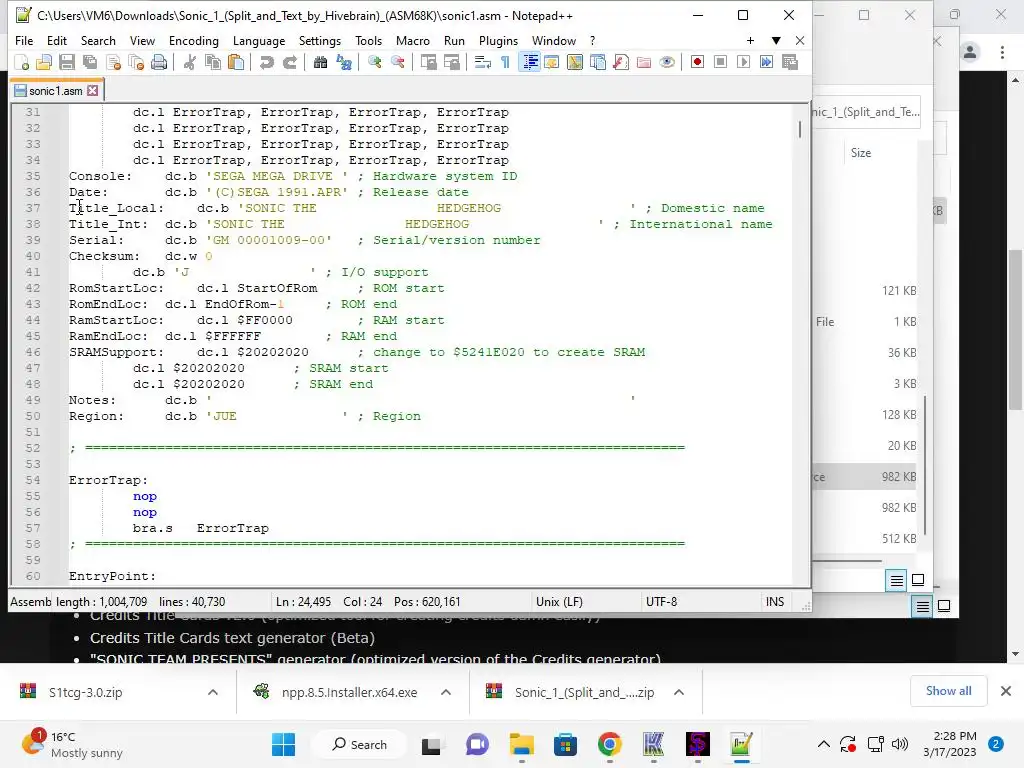The width and height of the screenshot is (1024, 768).
Task: Save the current file using toolbar icon
Action: [x=67, y=62]
